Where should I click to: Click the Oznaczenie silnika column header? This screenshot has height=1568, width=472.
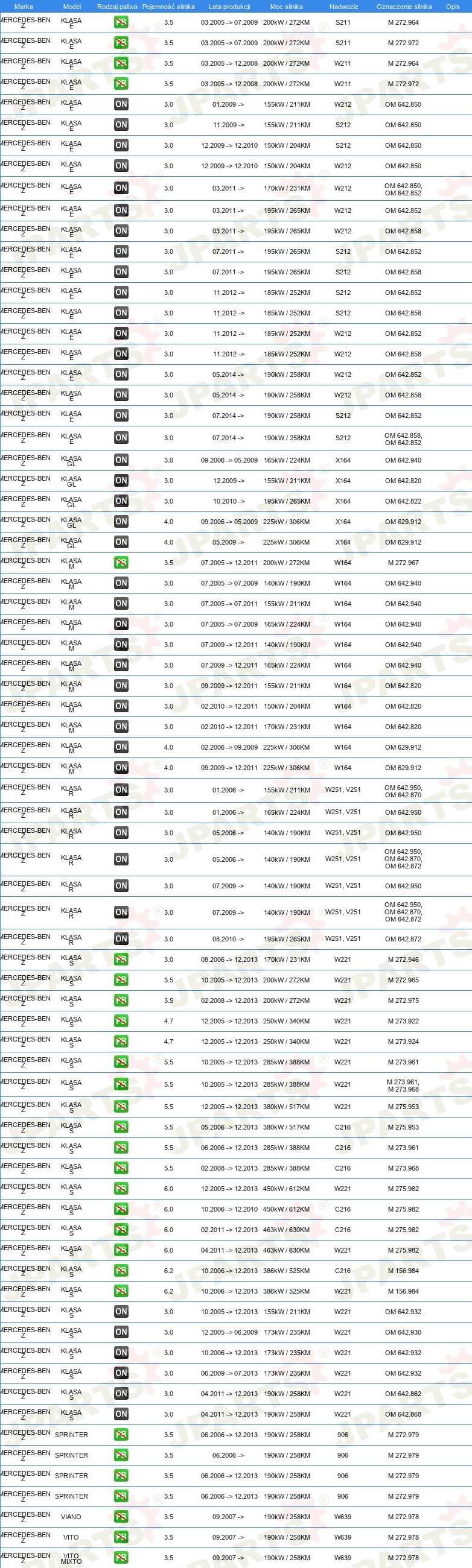tap(404, 7)
